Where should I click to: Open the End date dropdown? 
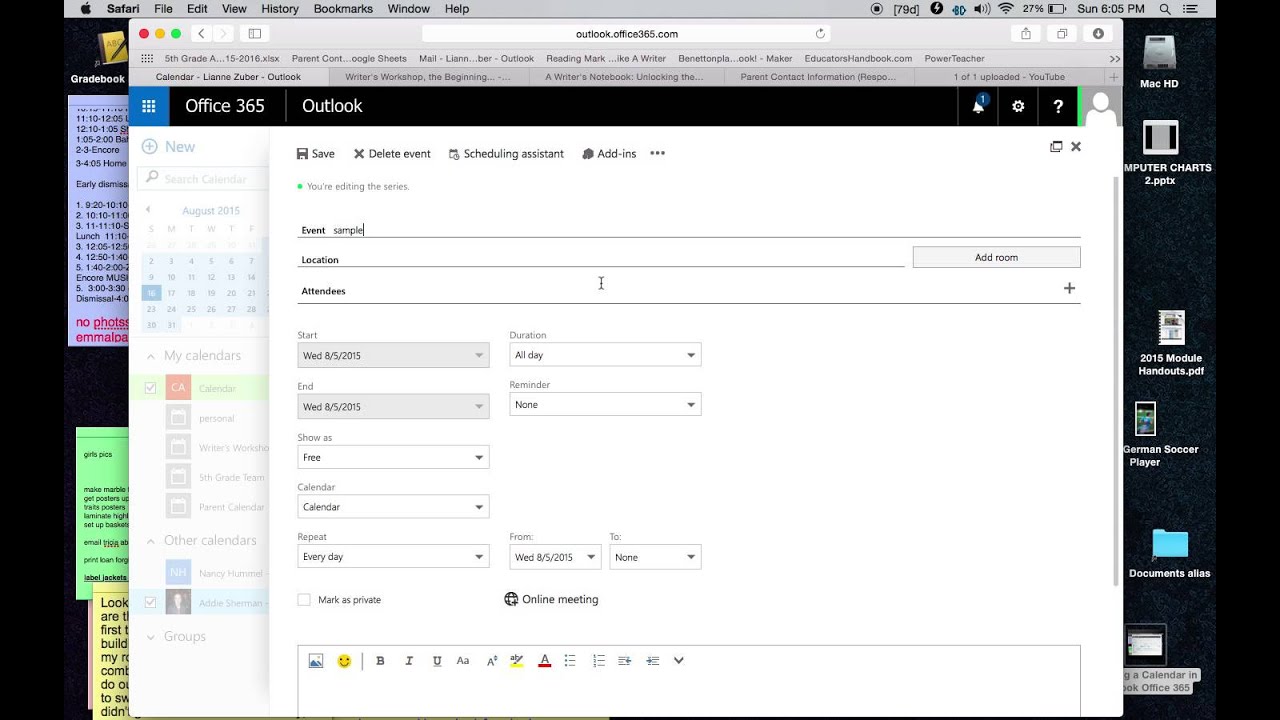coord(393,407)
